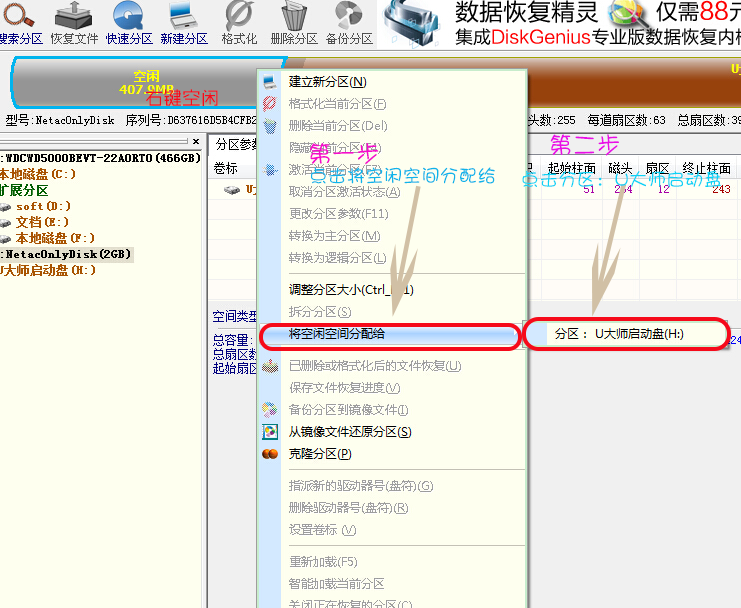
Task: Click the 恢复文件 (Recover Files) toolbar icon
Action: pyautogui.click(x=74, y=24)
